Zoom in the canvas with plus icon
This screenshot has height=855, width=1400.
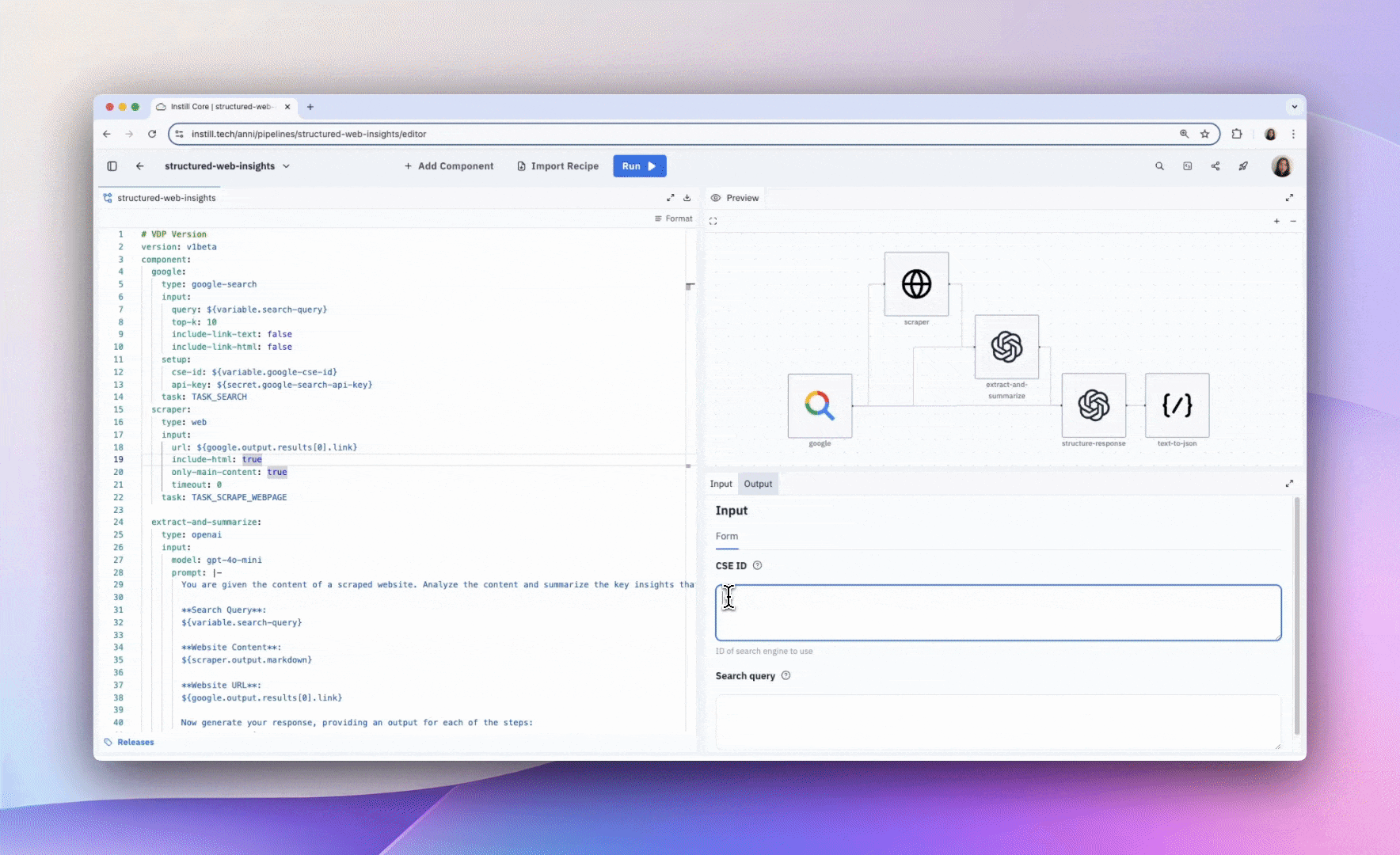(x=1276, y=222)
